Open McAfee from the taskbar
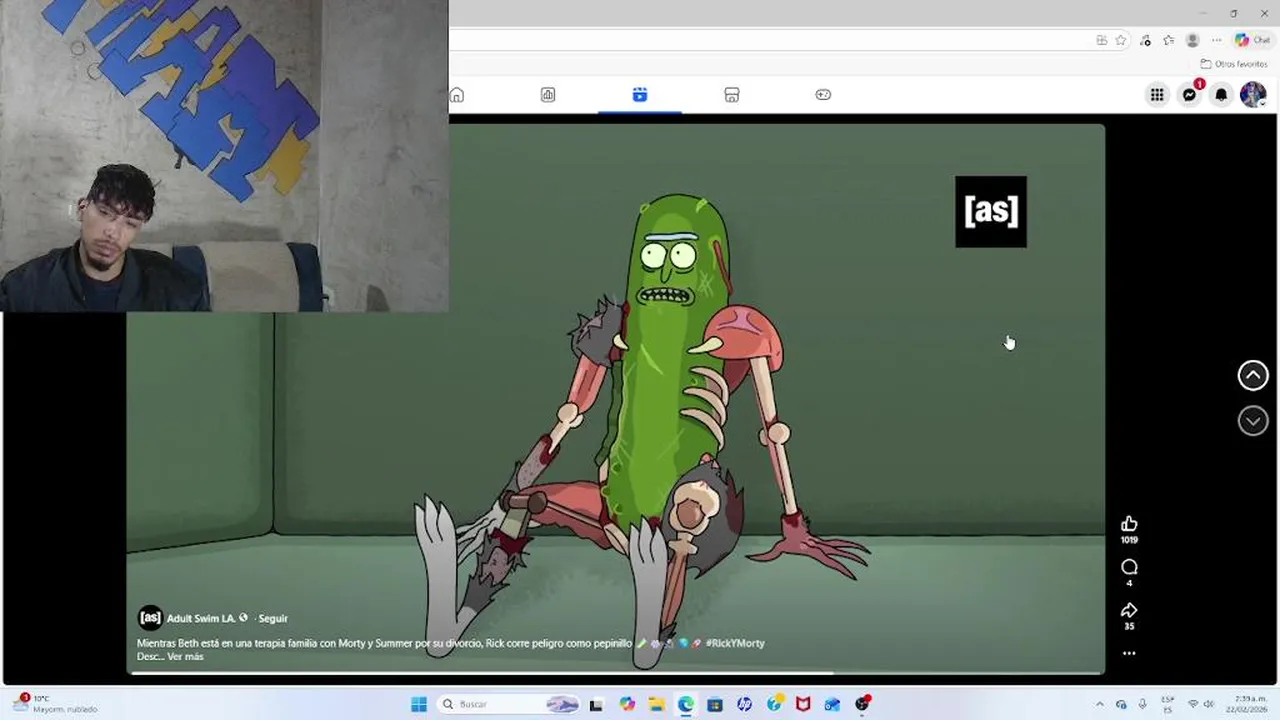This screenshot has height=720, width=1280. click(x=803, y=704)
